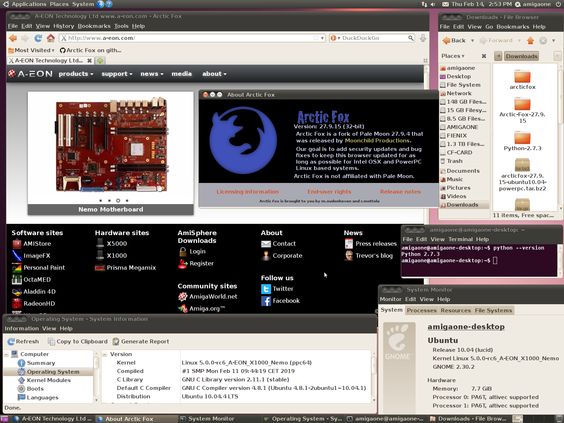Screen dimensions: 564x423
Task: Reload the page in Arctic Fox
Action: coord(38,38)
